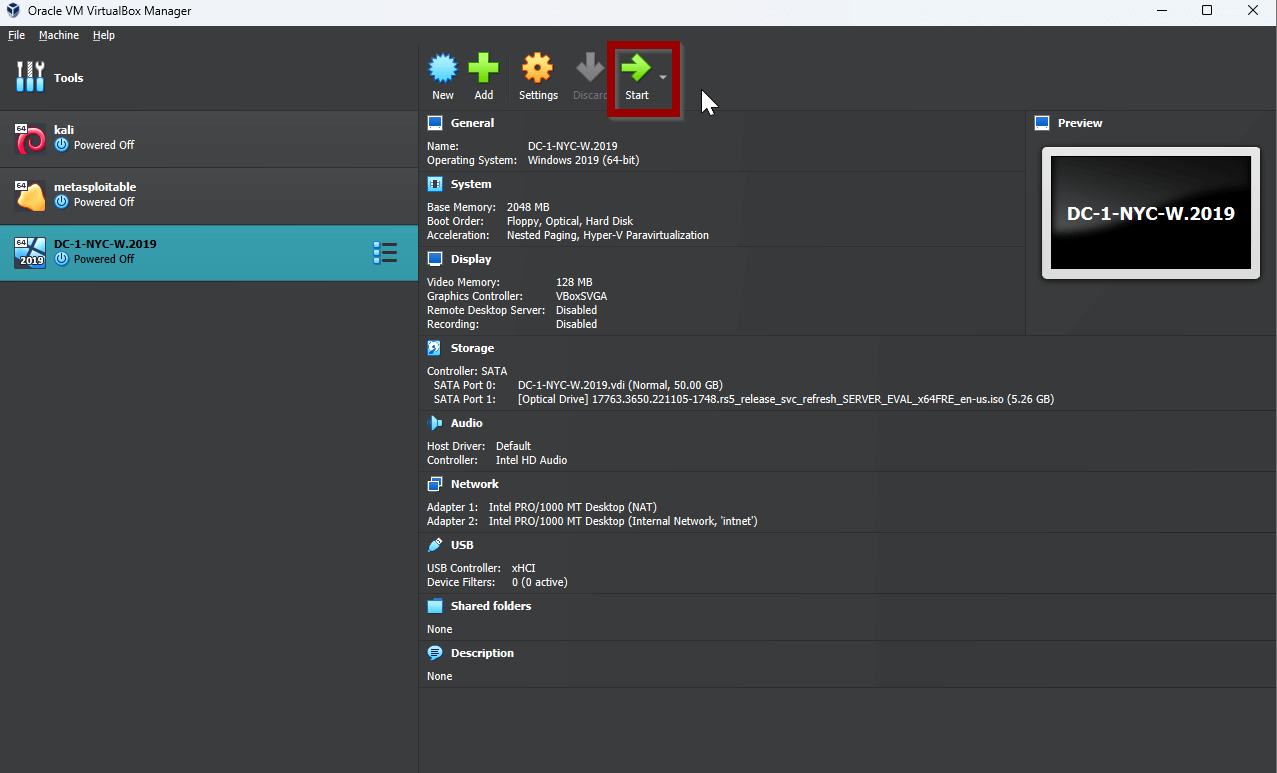Click the DC-1-NYC-W.2019 Powered Off status icon

tap(62, 259)
